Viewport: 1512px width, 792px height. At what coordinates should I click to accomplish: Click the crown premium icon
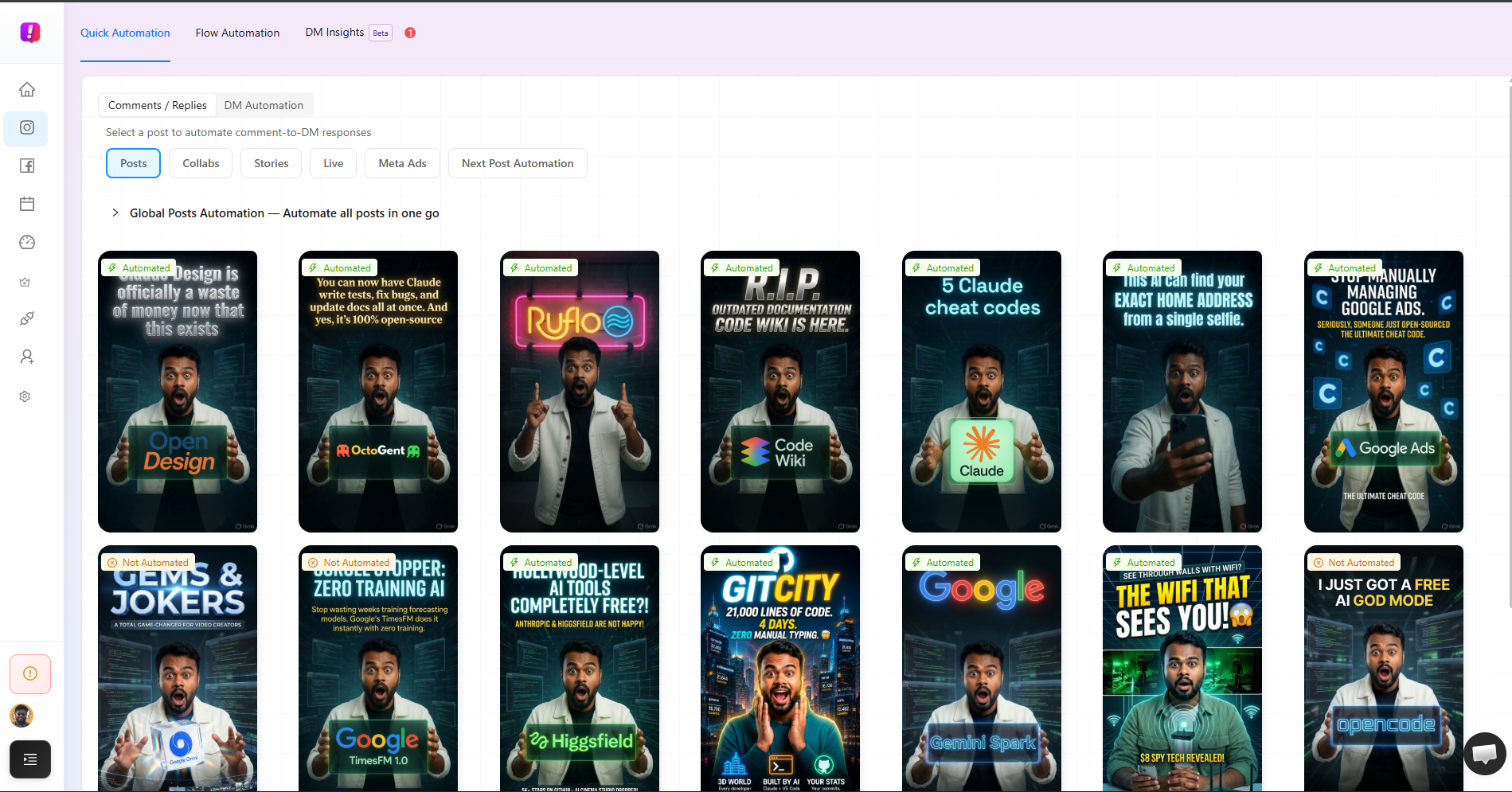tap(25, 282)
